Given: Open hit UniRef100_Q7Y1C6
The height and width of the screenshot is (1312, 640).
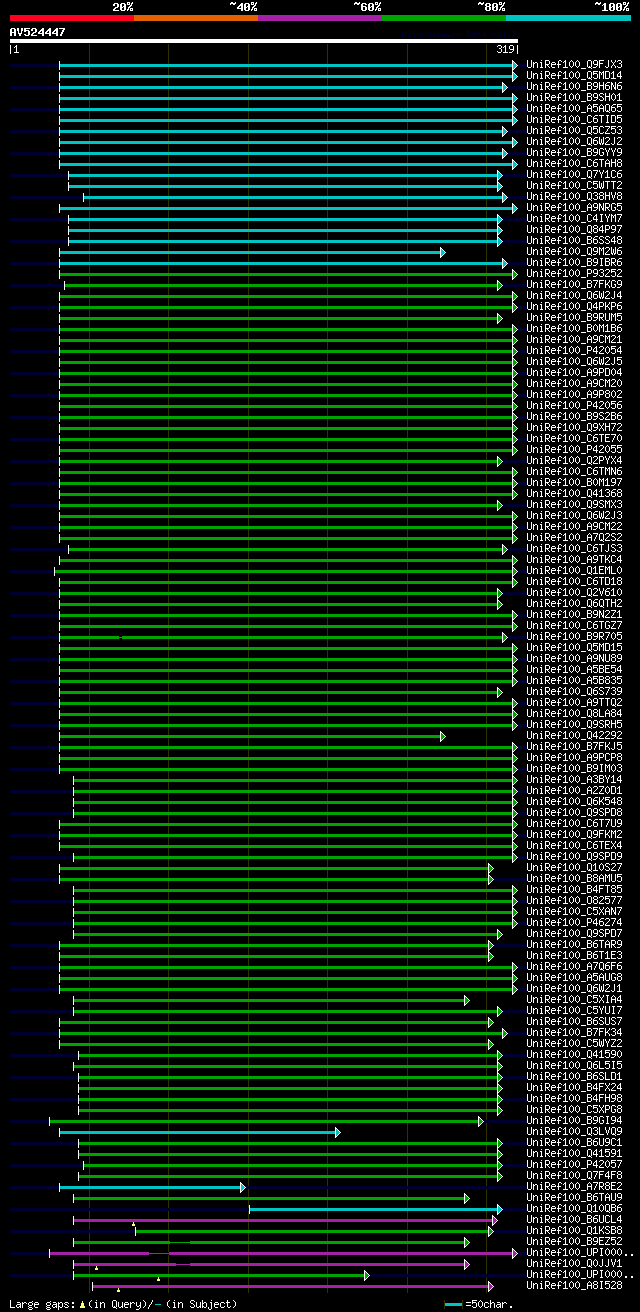Looking at the screenshot, I should point(575,174).
